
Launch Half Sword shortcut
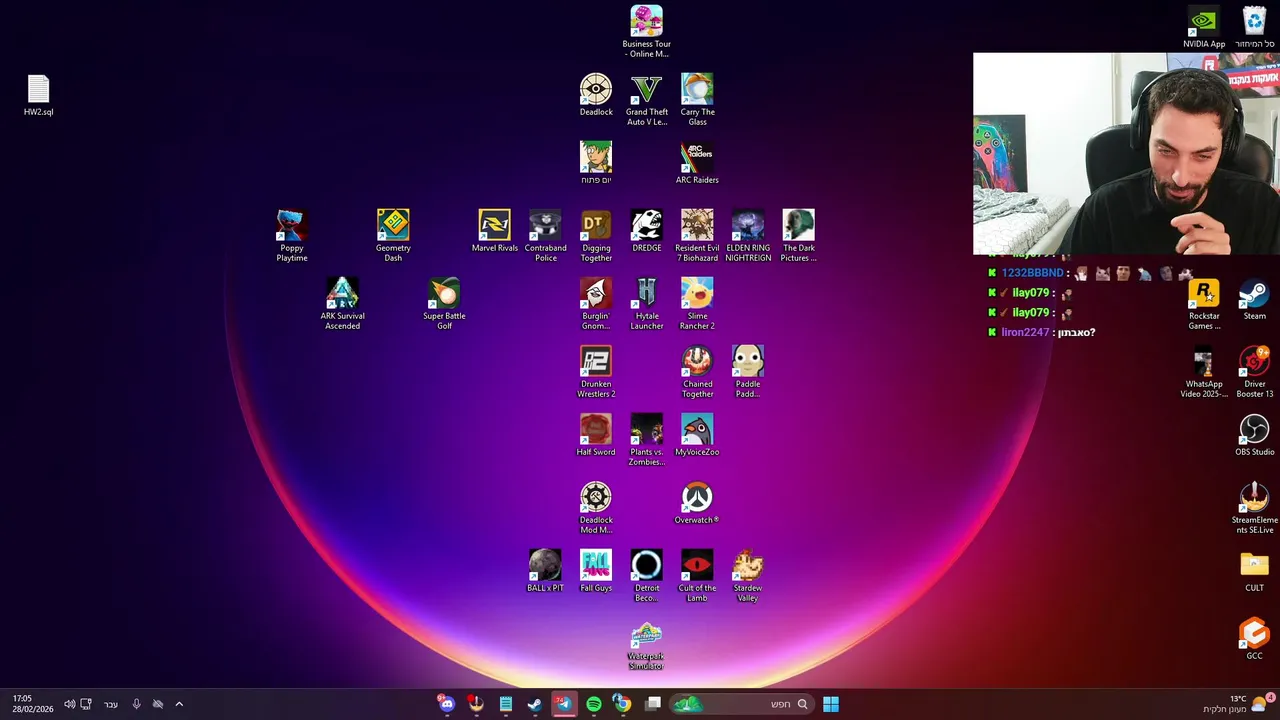pos(596,435)
